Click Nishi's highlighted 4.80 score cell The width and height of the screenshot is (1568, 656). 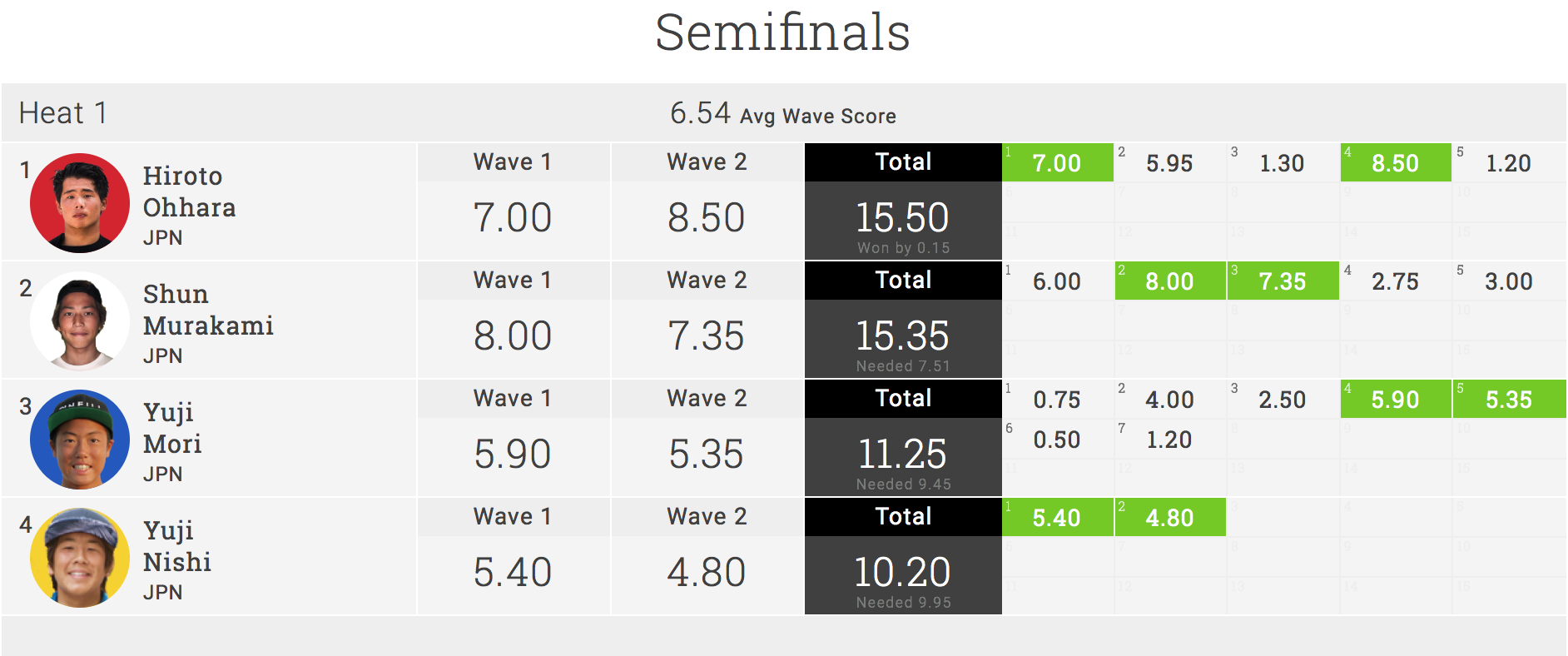(1169, 518)
